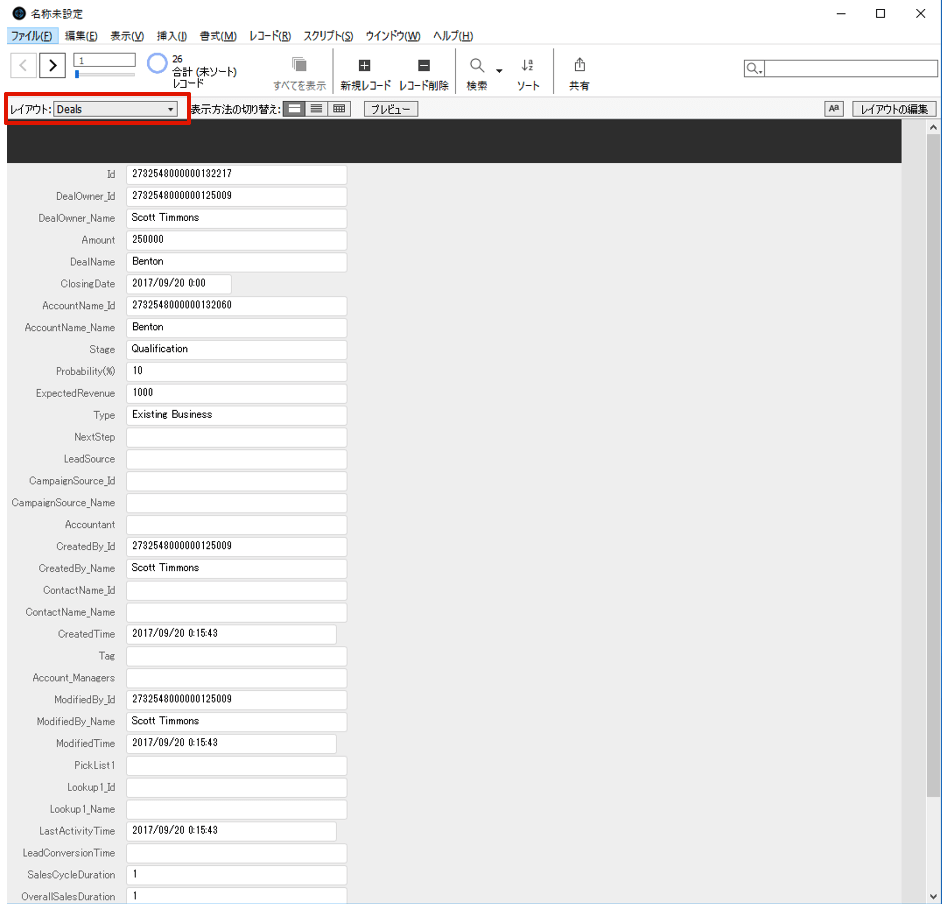Screen dimensions: 942x904
Task: Expand the arrow next to Find (検索)
Action: pos(499,70)
